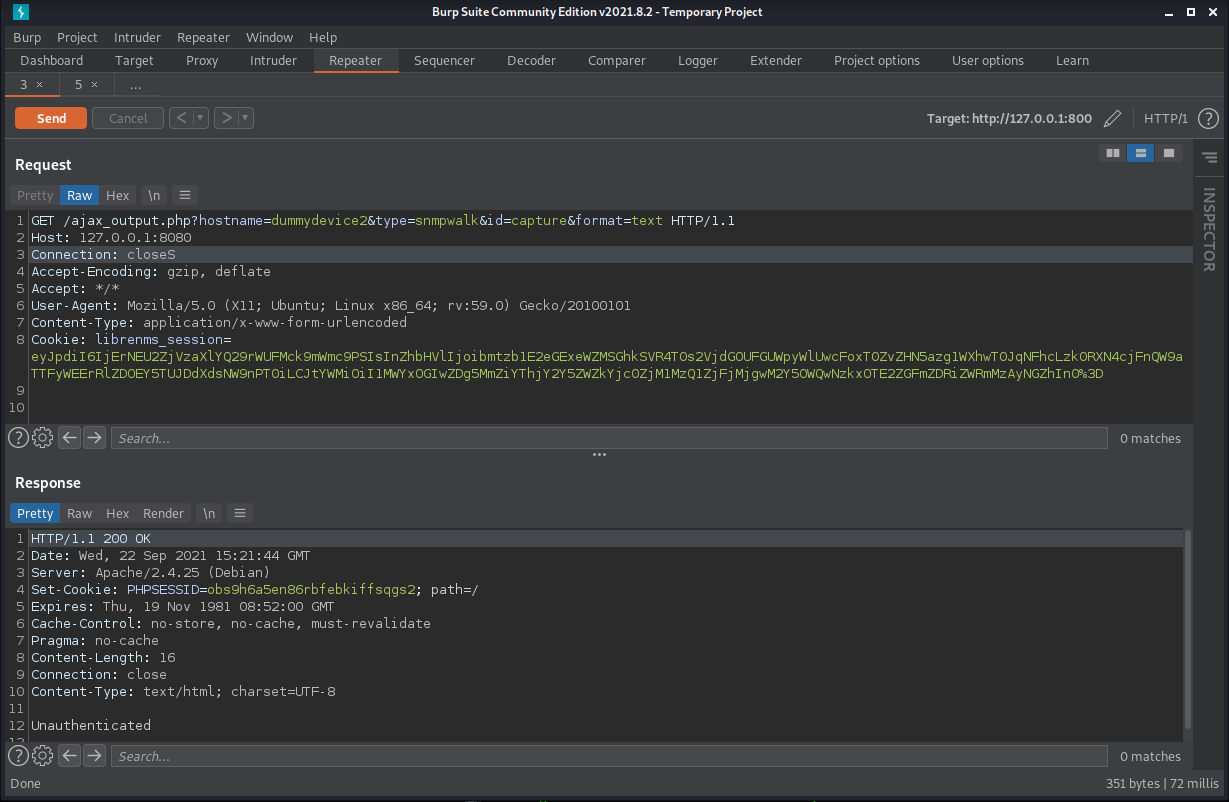
Task: Switch Request view to Raw
Action: pos(80,195)
